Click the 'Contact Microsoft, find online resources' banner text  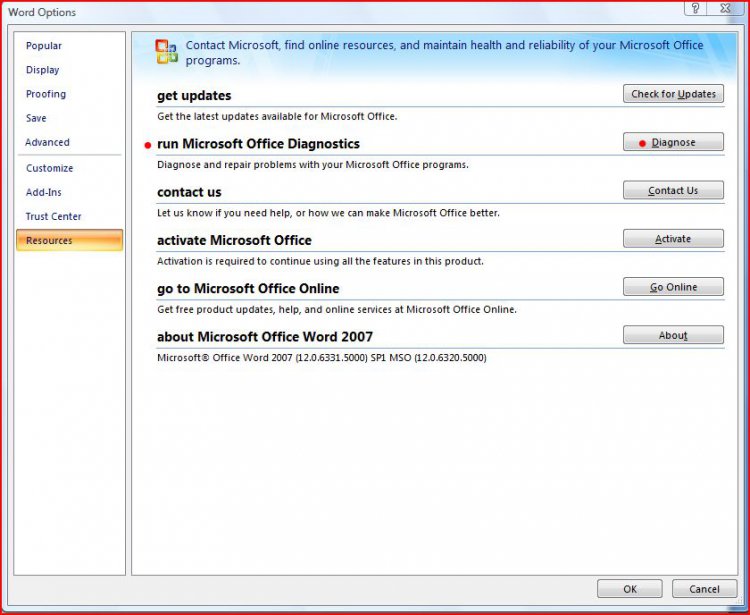[x=444, y=53]
